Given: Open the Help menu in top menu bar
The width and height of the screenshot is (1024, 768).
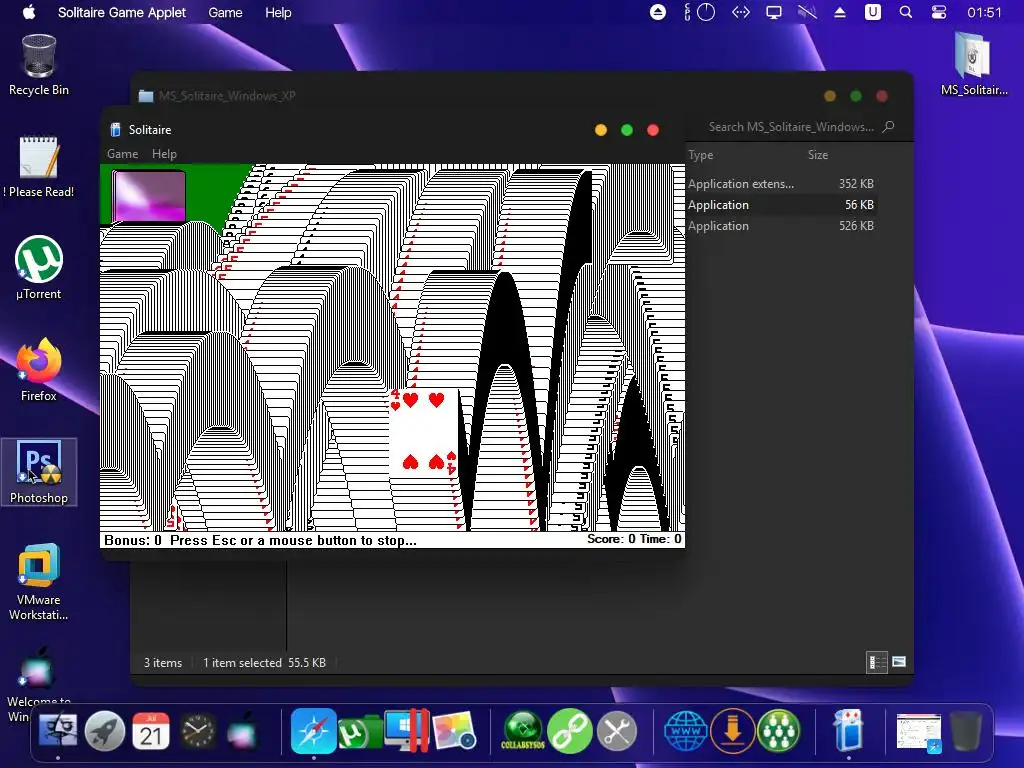Looking at the screenshot, I should (x=278, y=12).
